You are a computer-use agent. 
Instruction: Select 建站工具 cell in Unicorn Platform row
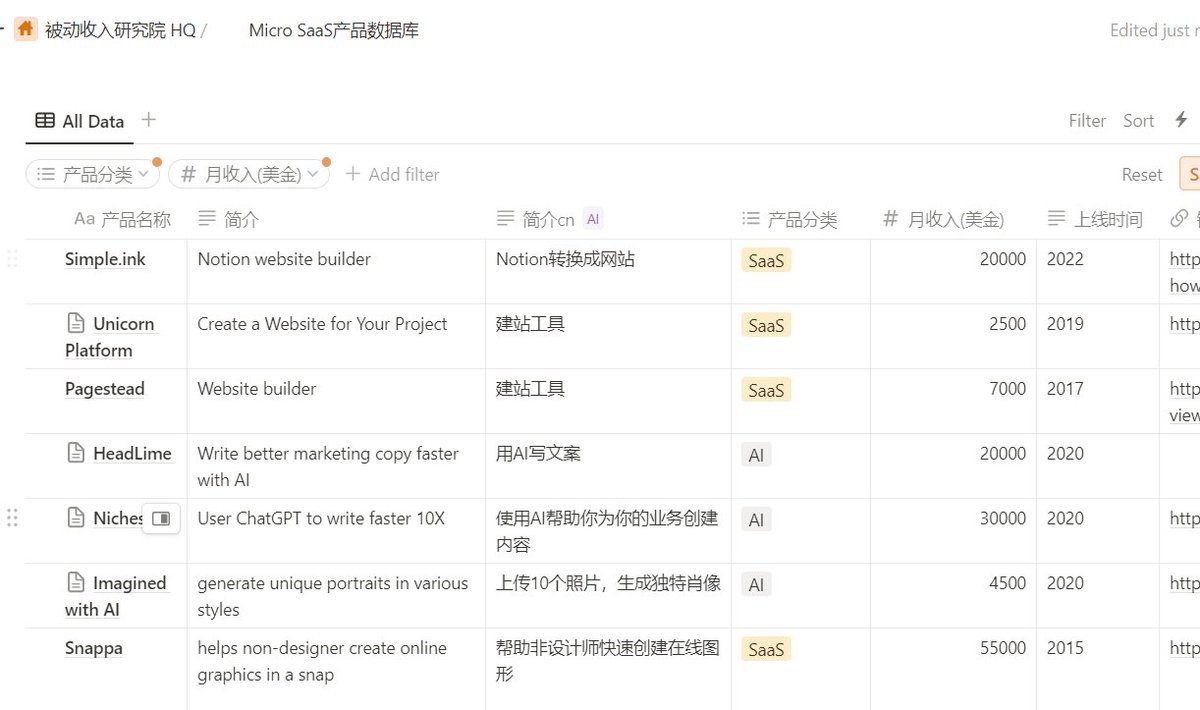click(608, 336)
